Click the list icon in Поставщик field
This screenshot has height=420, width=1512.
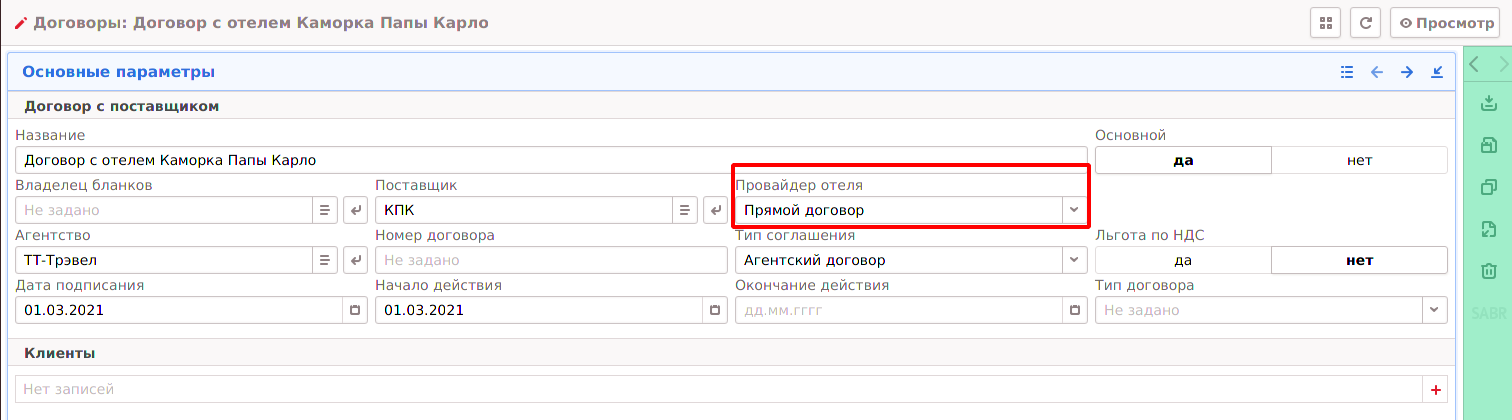click(684, 210)
